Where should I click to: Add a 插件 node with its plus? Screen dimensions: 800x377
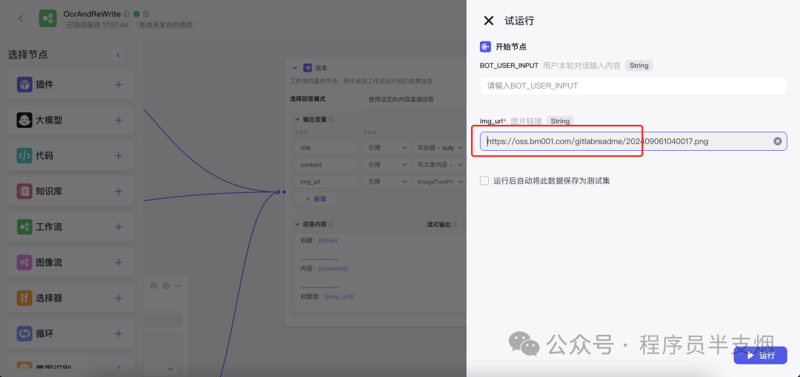point(118,85)
